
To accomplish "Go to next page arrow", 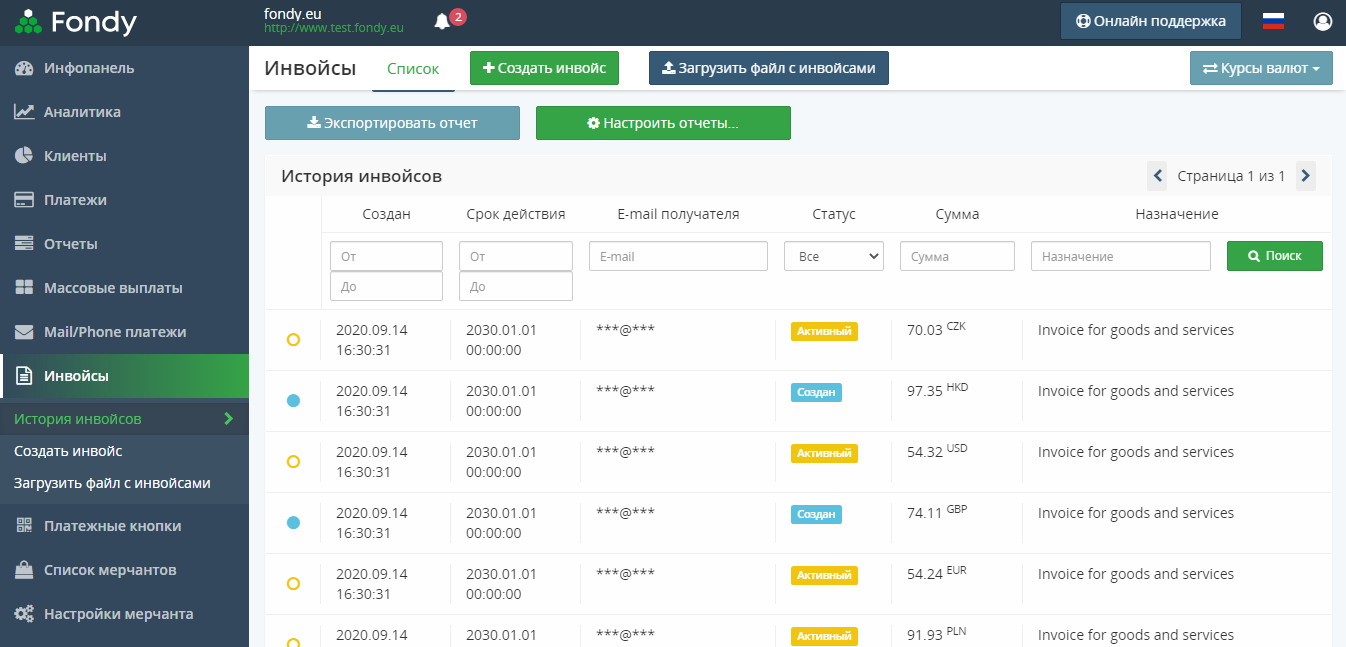I will 1305,176.
